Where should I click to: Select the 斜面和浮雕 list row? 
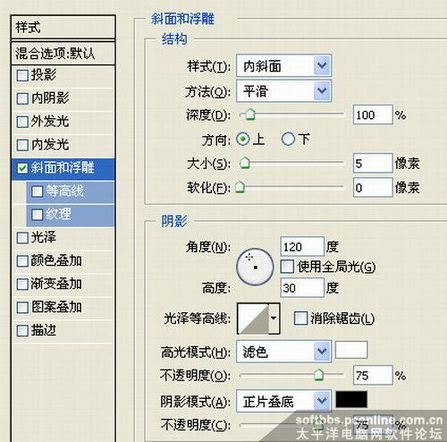tap(63, 168)
